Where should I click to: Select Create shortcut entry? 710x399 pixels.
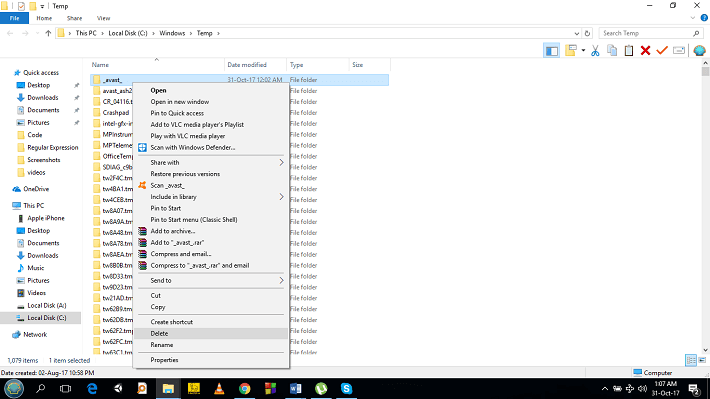point(211,322)
